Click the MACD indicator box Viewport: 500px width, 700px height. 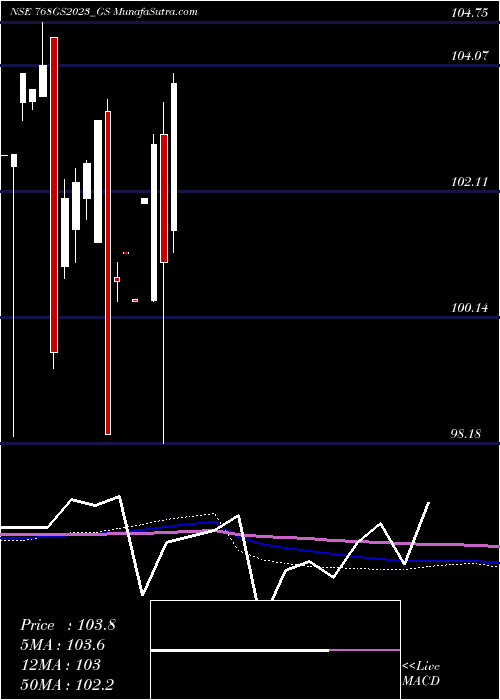(275, 650)
